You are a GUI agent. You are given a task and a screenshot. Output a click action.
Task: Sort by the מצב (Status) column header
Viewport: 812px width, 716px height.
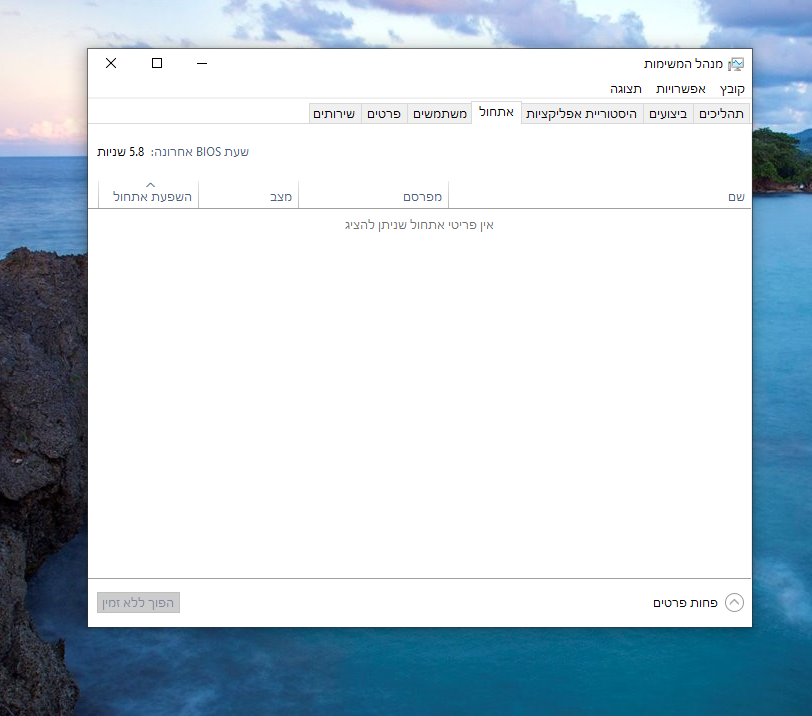pos(249,195)
